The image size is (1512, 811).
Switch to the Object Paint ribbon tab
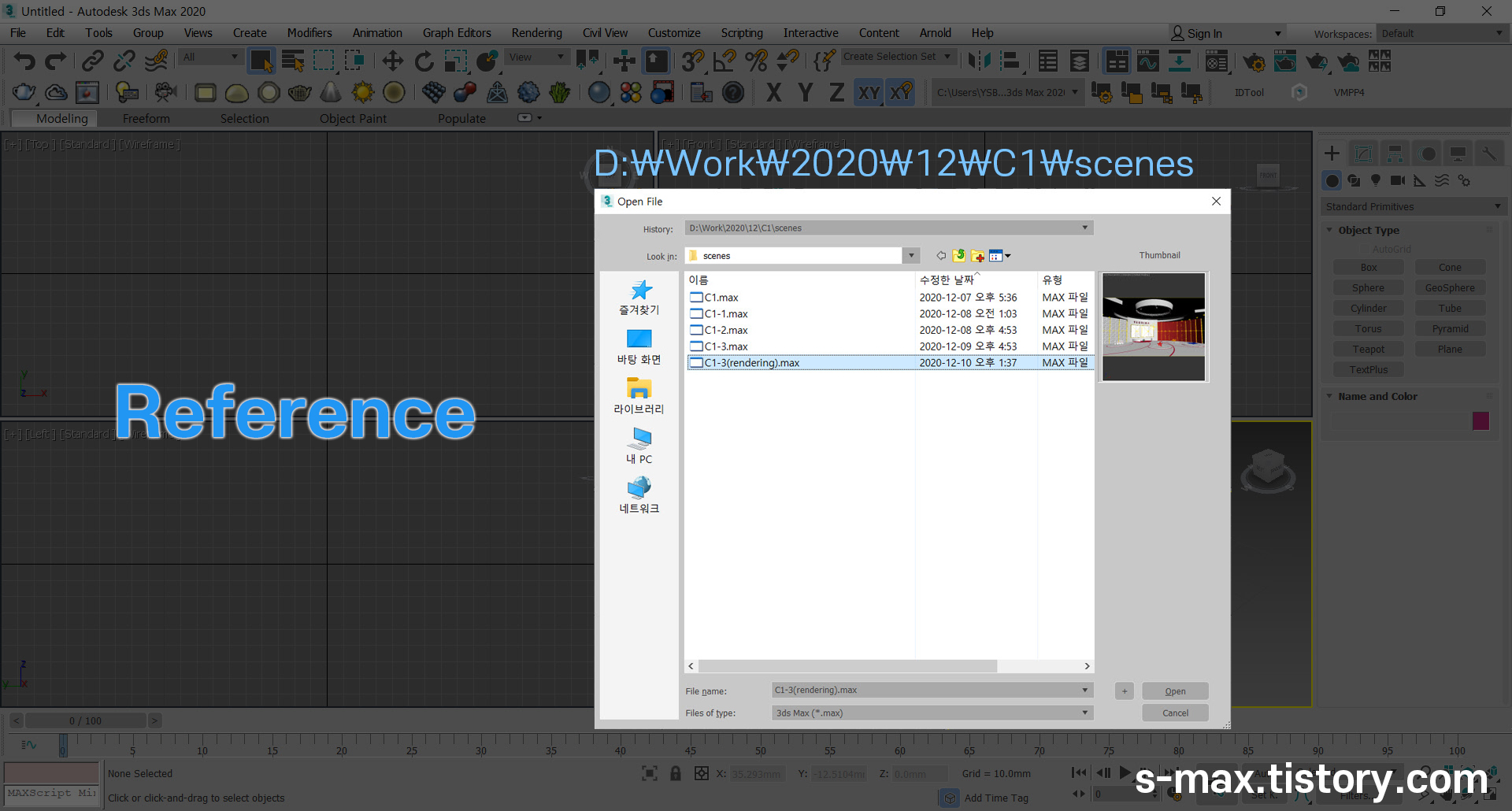(x=353, y=119)
